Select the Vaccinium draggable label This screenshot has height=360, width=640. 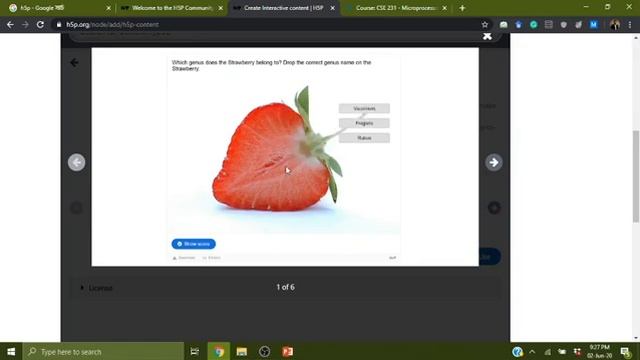[x=364, y=108]
